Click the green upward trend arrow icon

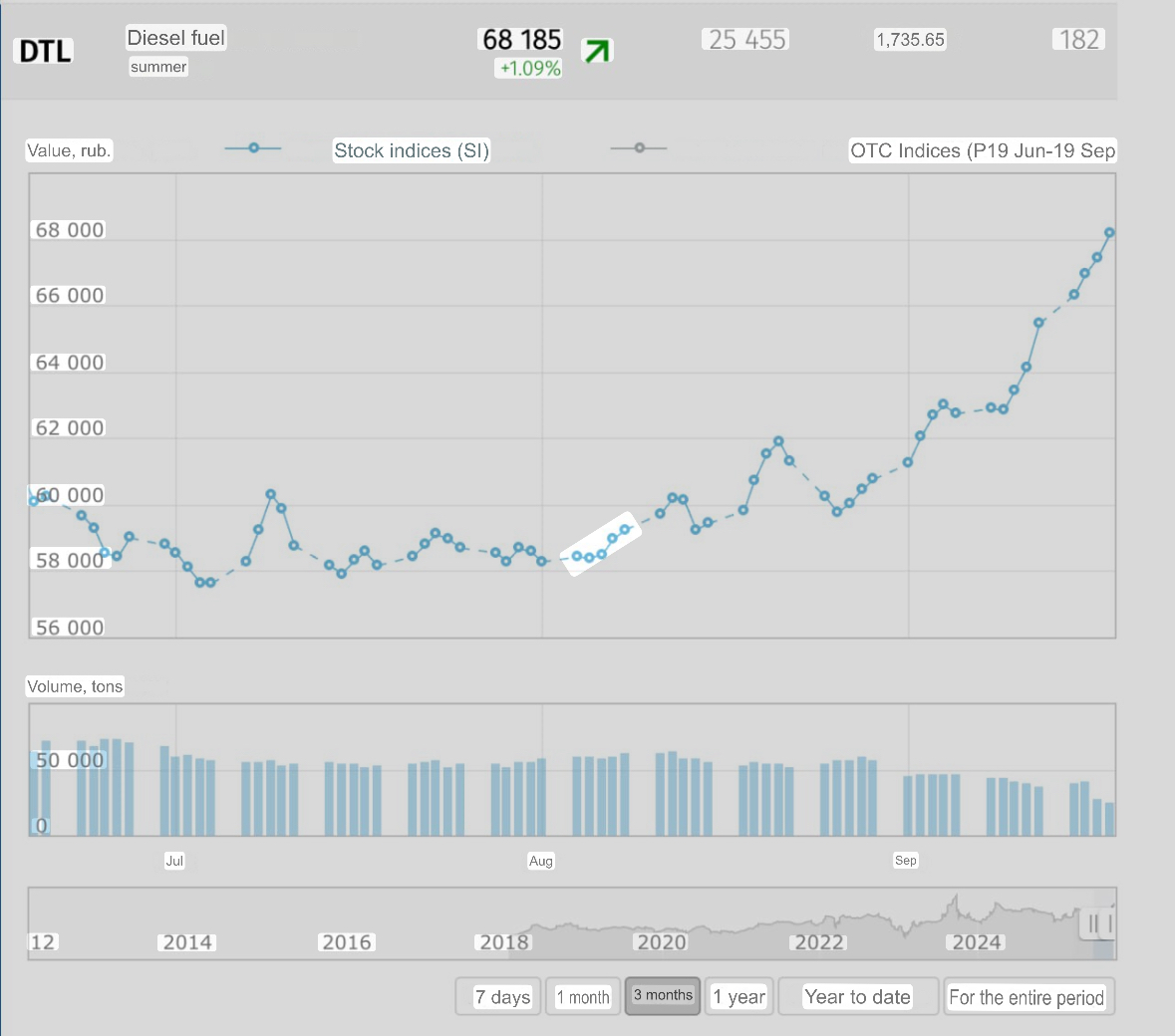point(597,51)
